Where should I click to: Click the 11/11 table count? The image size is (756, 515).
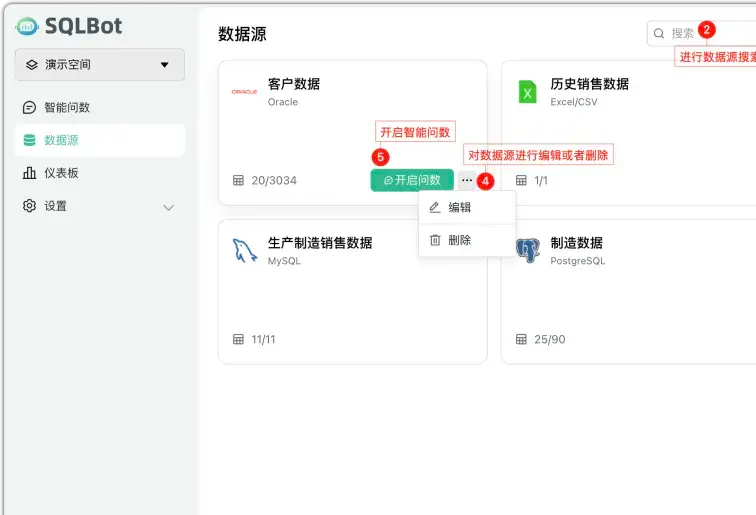coord(263,339)
